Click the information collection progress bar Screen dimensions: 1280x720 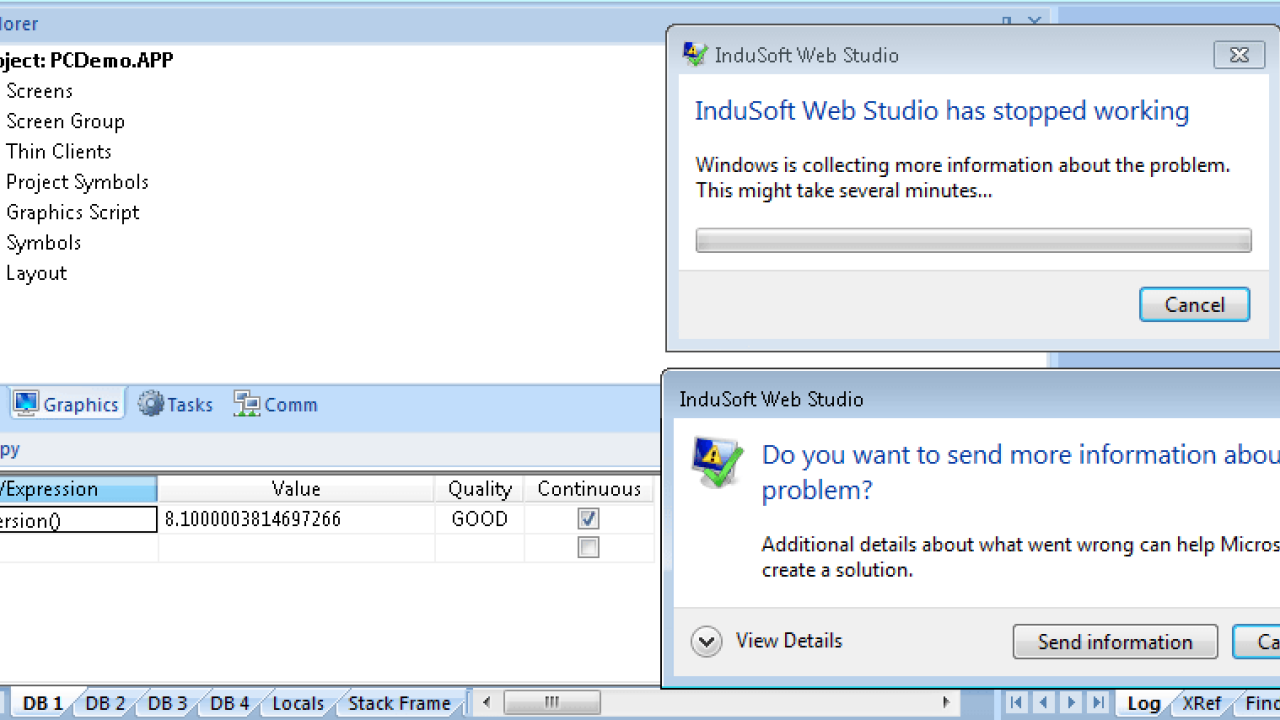point(973,240)
